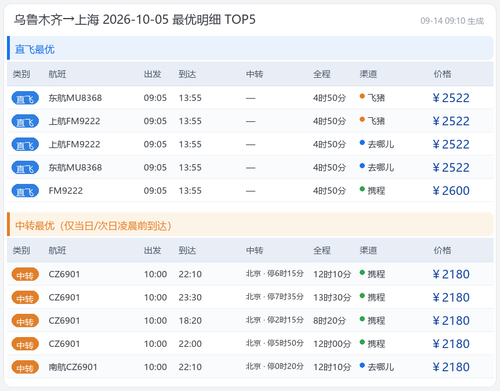
Task: Click total duration 12时00分
Action: tap(332, 344)
